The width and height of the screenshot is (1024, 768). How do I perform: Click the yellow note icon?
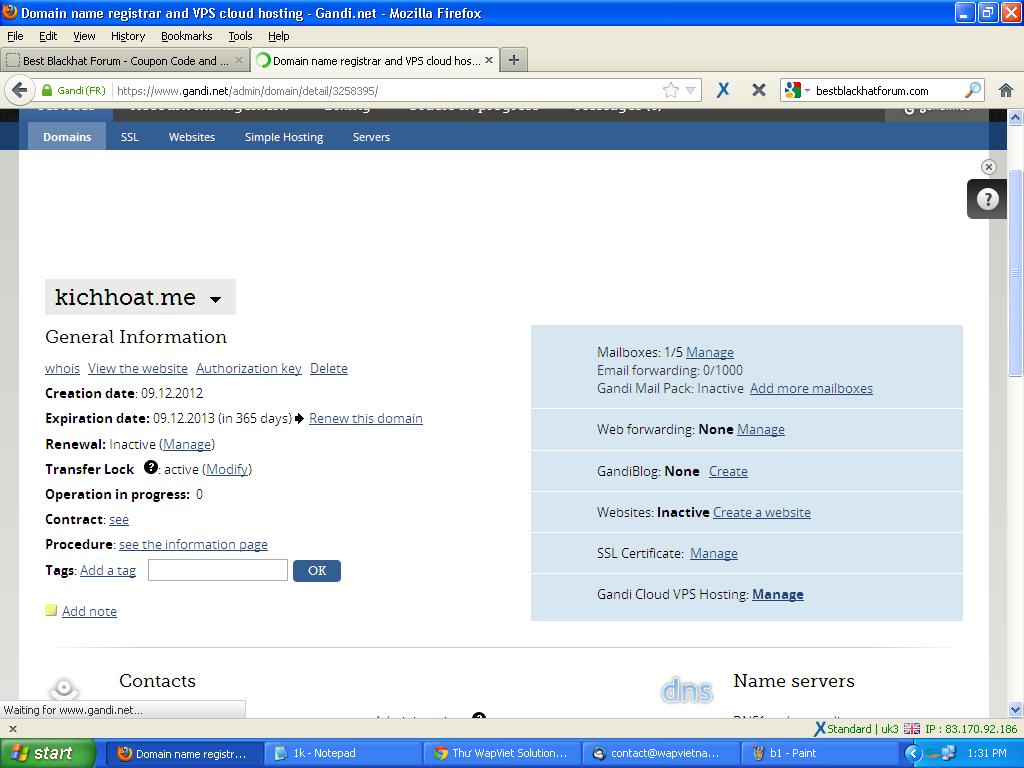tap(51, 610)
